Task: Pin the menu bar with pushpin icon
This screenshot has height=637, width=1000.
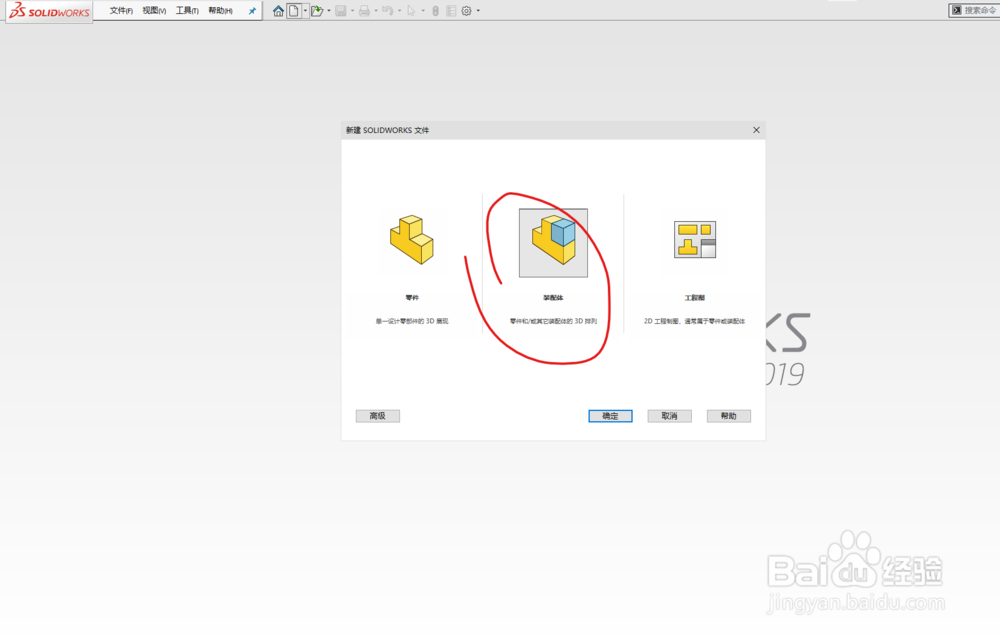Action: click(252, 11)
